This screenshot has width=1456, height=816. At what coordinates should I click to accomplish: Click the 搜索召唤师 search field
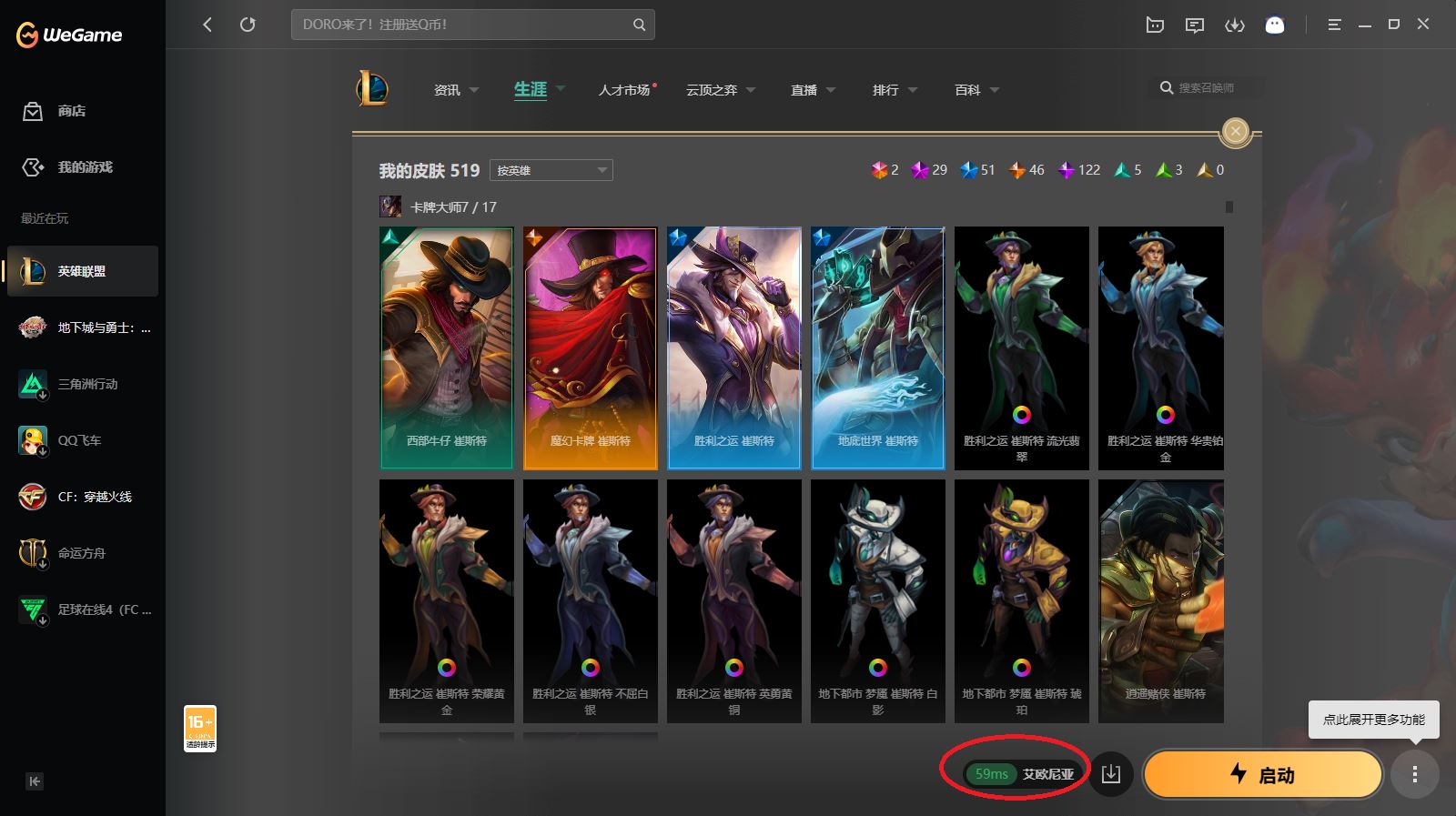point(1208,88)
